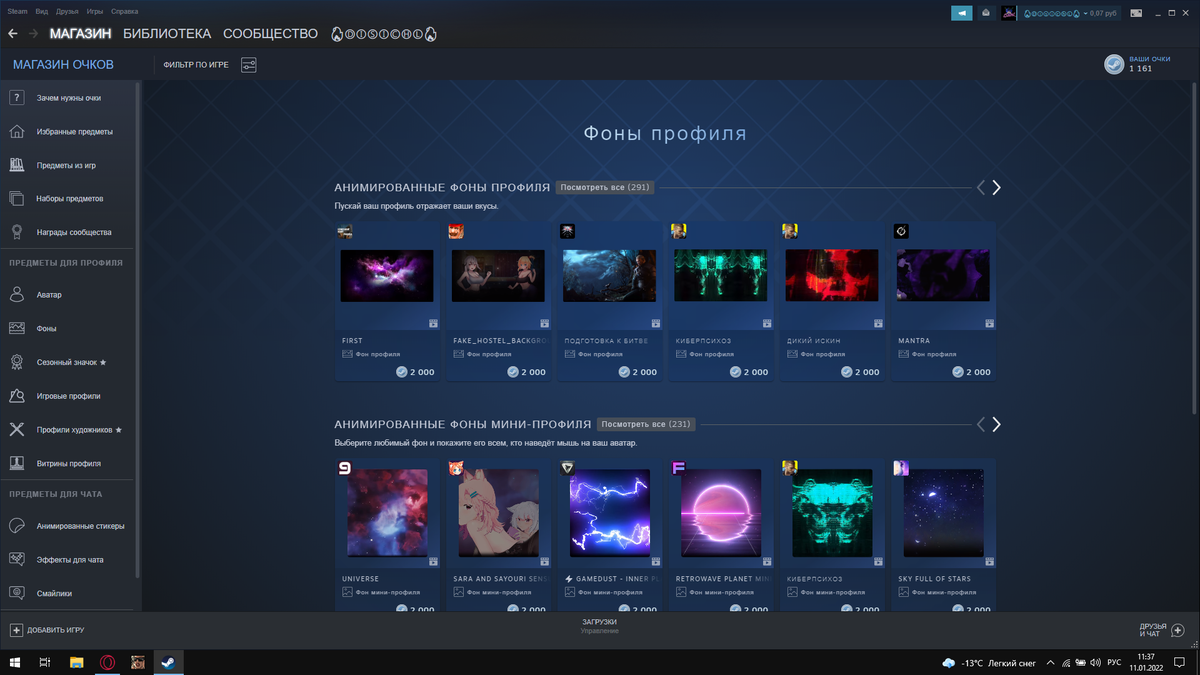This screenshot has width=1200, height=675.
Task: Open 'МАГАЗИН ОЧКОВ' heading link
Action: tap(63, 65)
